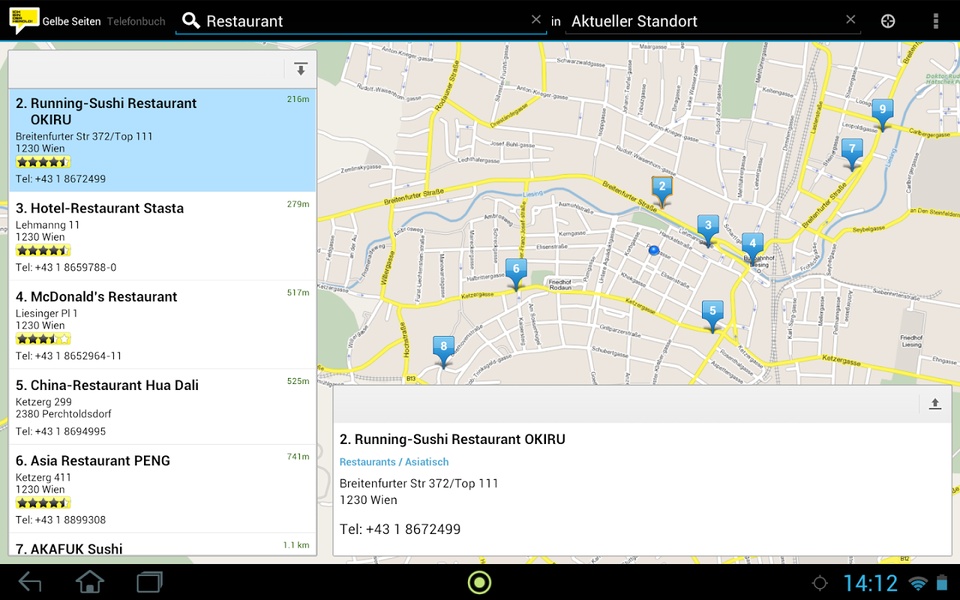Tap the 14:12 clock in status bar
Image resolution: width=960 pixels, height=600 pixels.
pyautogui.click(x=870, y=583)
